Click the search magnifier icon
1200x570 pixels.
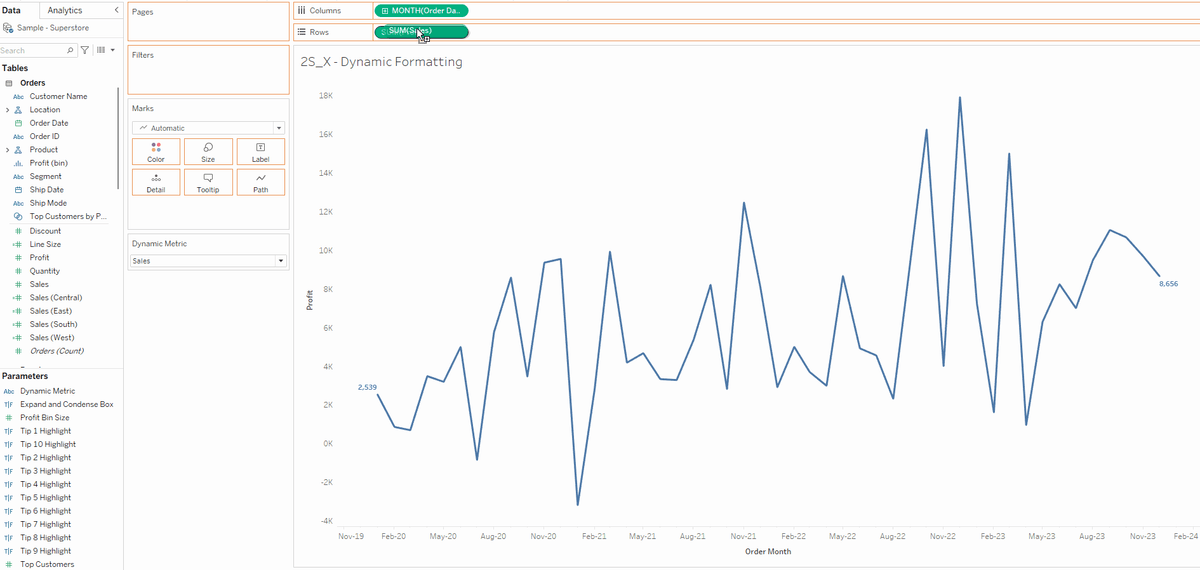point(70,50)
